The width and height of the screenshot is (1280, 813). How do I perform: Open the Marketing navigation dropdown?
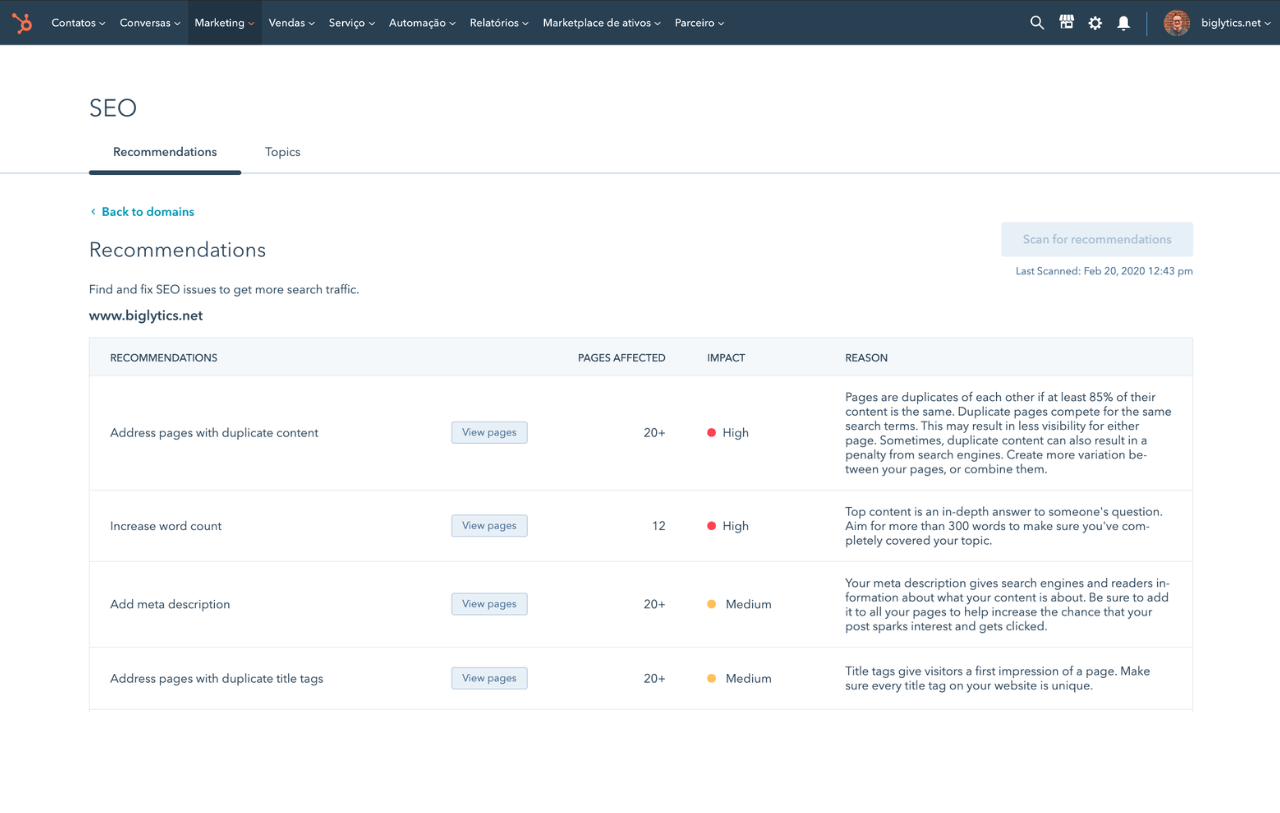(x=224, y=22)
